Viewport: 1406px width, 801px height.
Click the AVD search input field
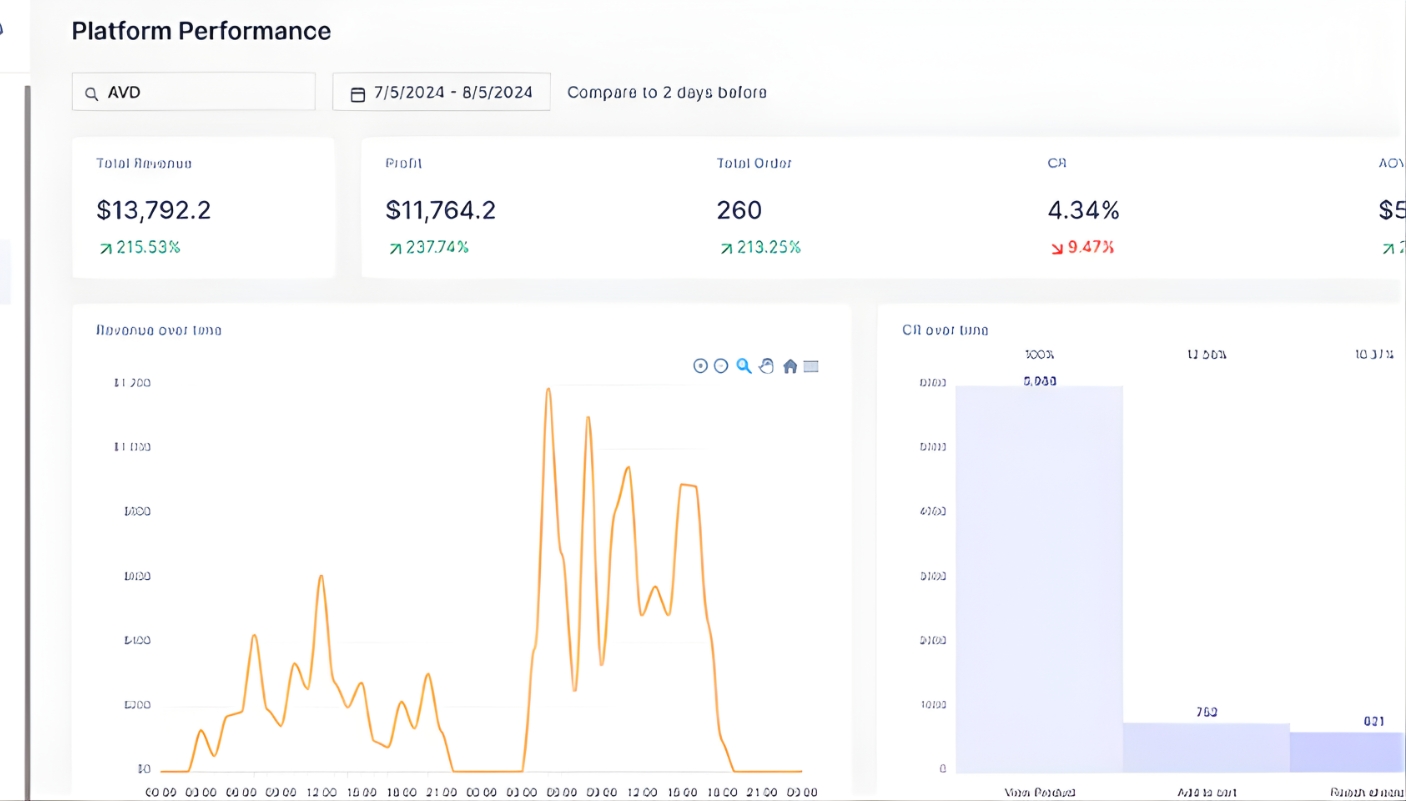pos(200,92)
